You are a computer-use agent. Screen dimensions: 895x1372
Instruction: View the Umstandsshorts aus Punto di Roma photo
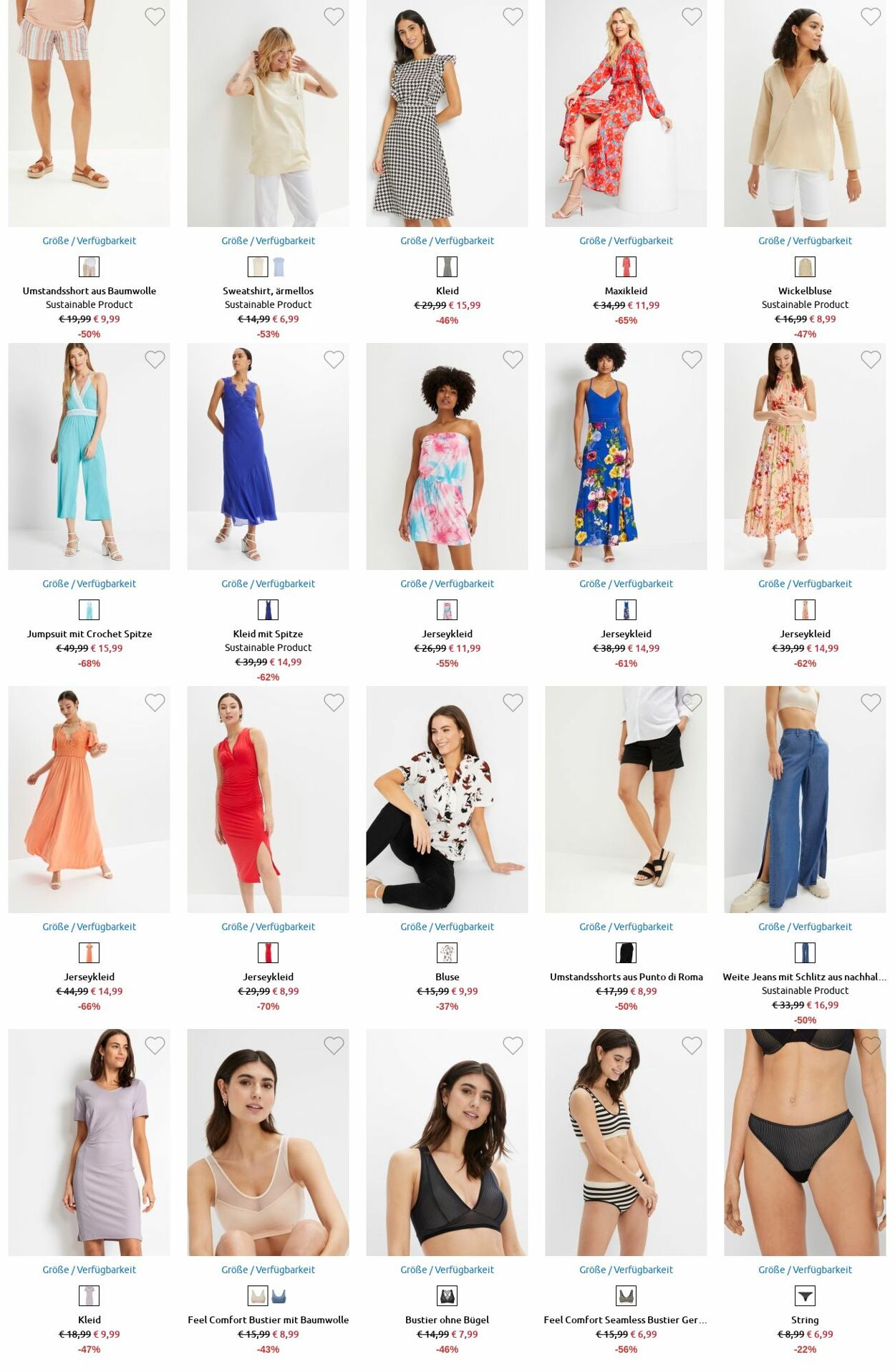pos(626,799)
